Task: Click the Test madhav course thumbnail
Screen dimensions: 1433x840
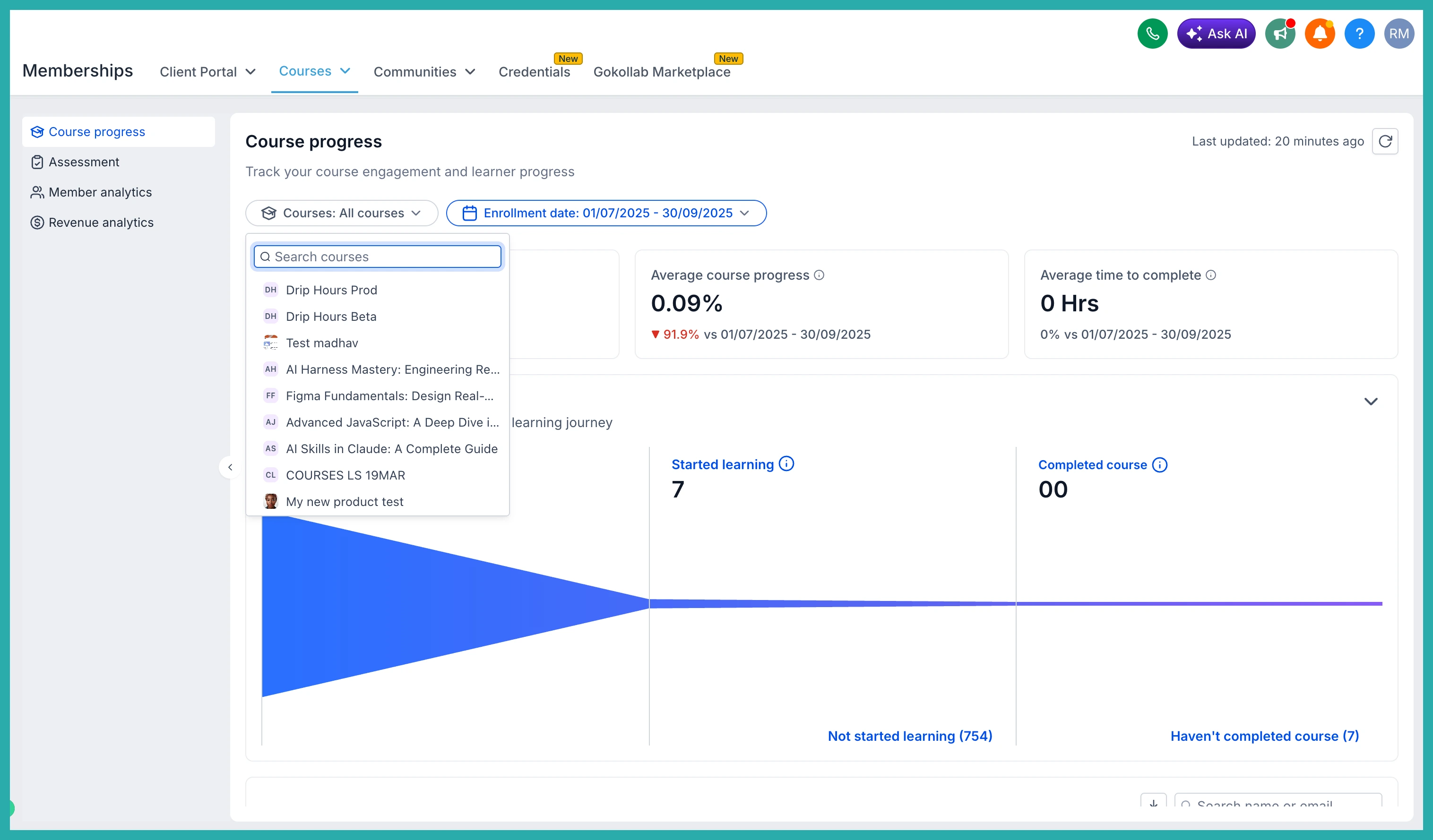Action: click(271, 343)
